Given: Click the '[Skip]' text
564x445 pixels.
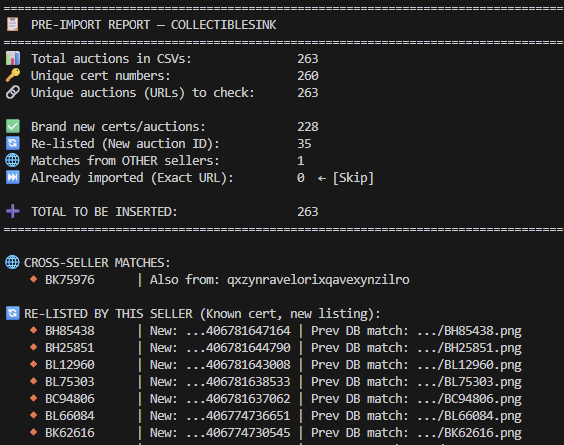Looking at the screenshot, I should [x=353, y=178].
